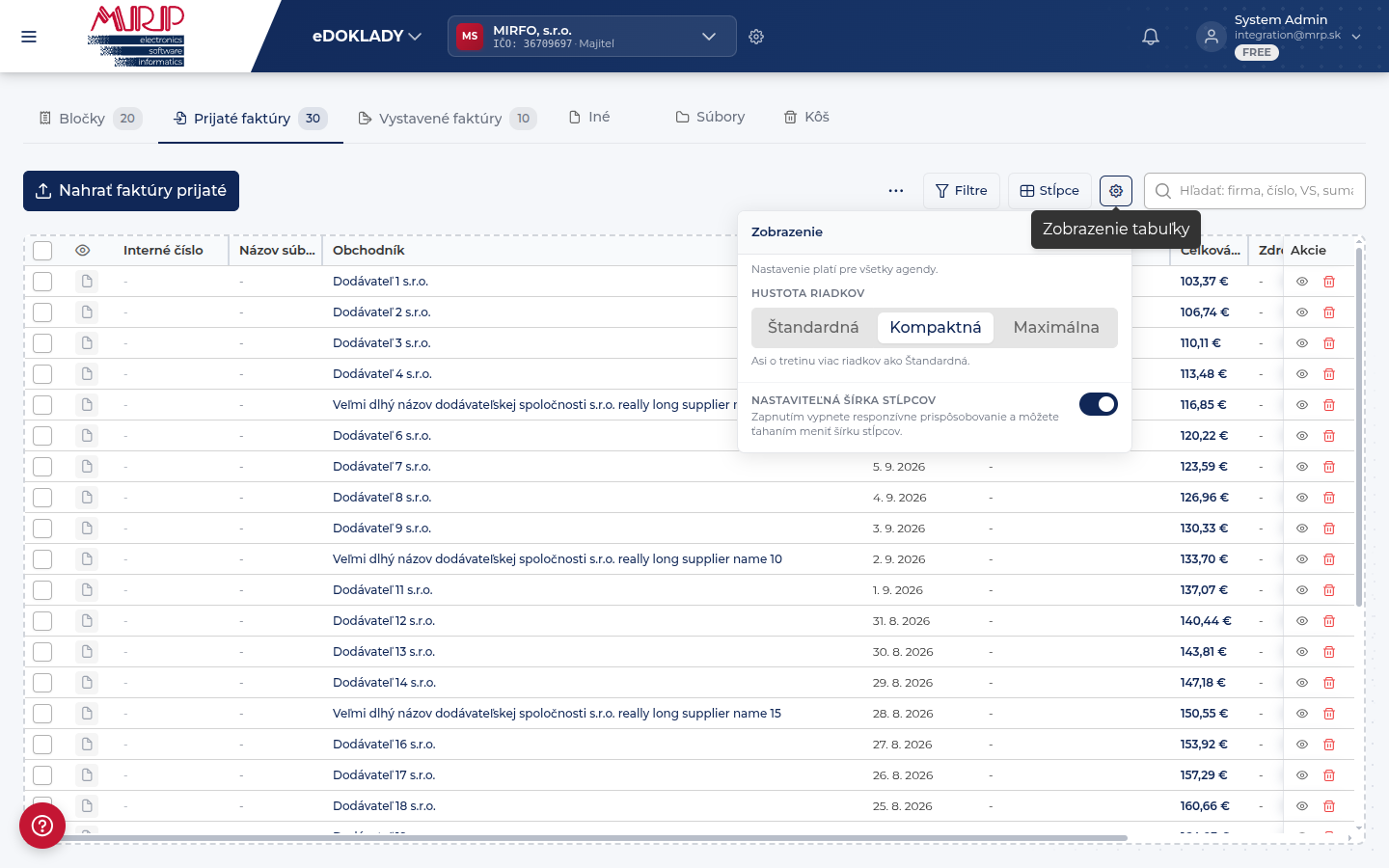
Task: Check the Dodávateľ 1 s.r.o. row
Action: 42,282
